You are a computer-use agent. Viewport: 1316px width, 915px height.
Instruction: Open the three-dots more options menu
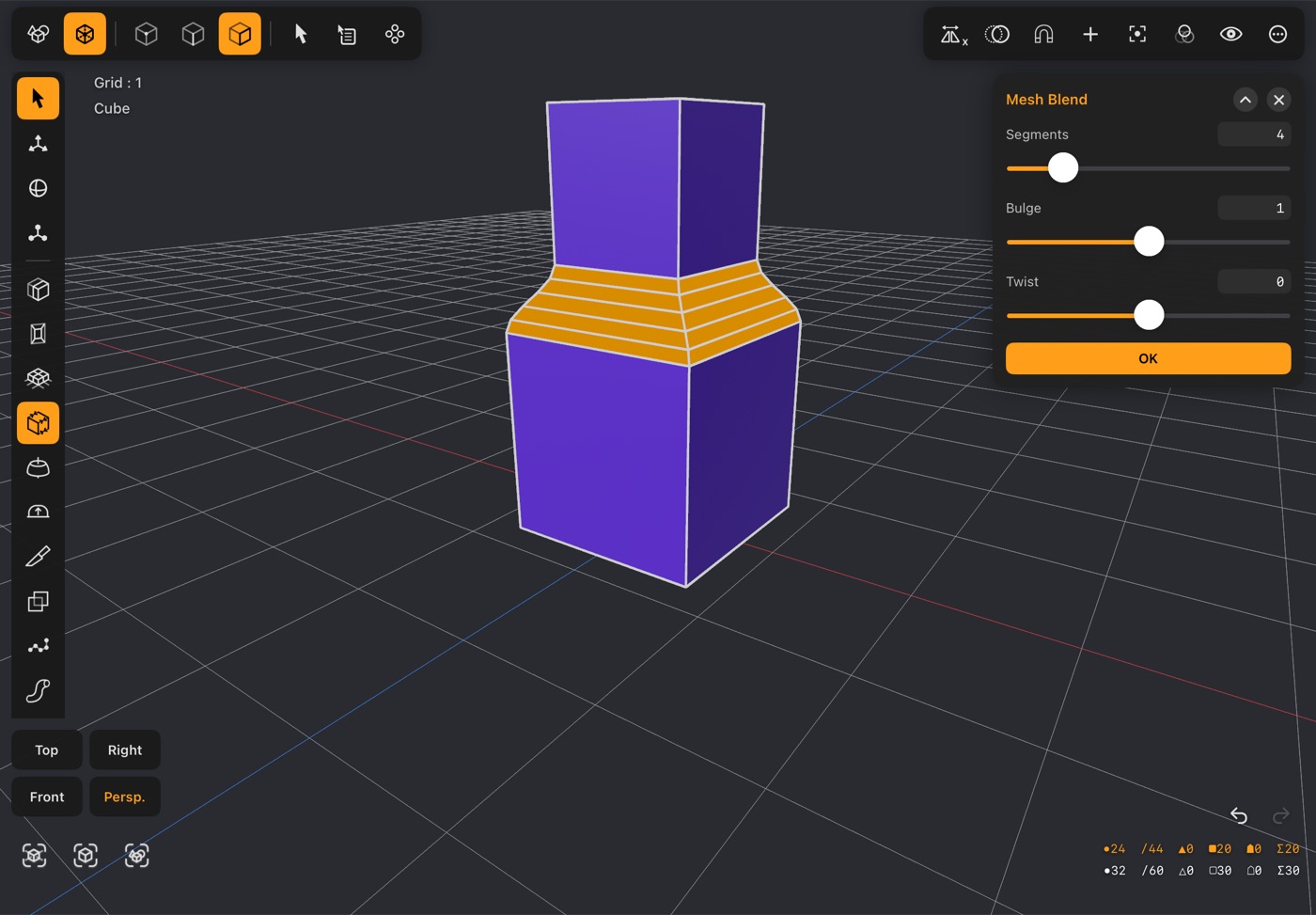click(1277, 35)
